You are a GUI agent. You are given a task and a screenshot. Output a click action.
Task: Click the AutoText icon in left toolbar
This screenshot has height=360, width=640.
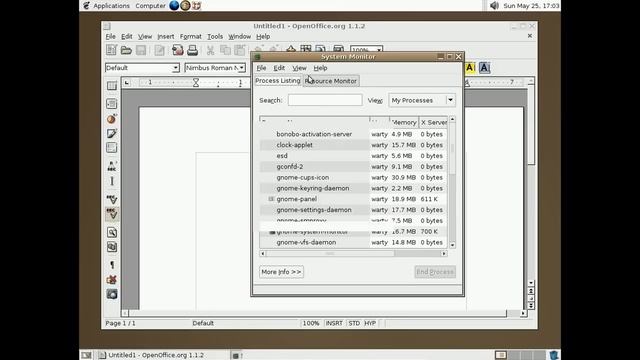pyautogui.click(x=111, y=166)
